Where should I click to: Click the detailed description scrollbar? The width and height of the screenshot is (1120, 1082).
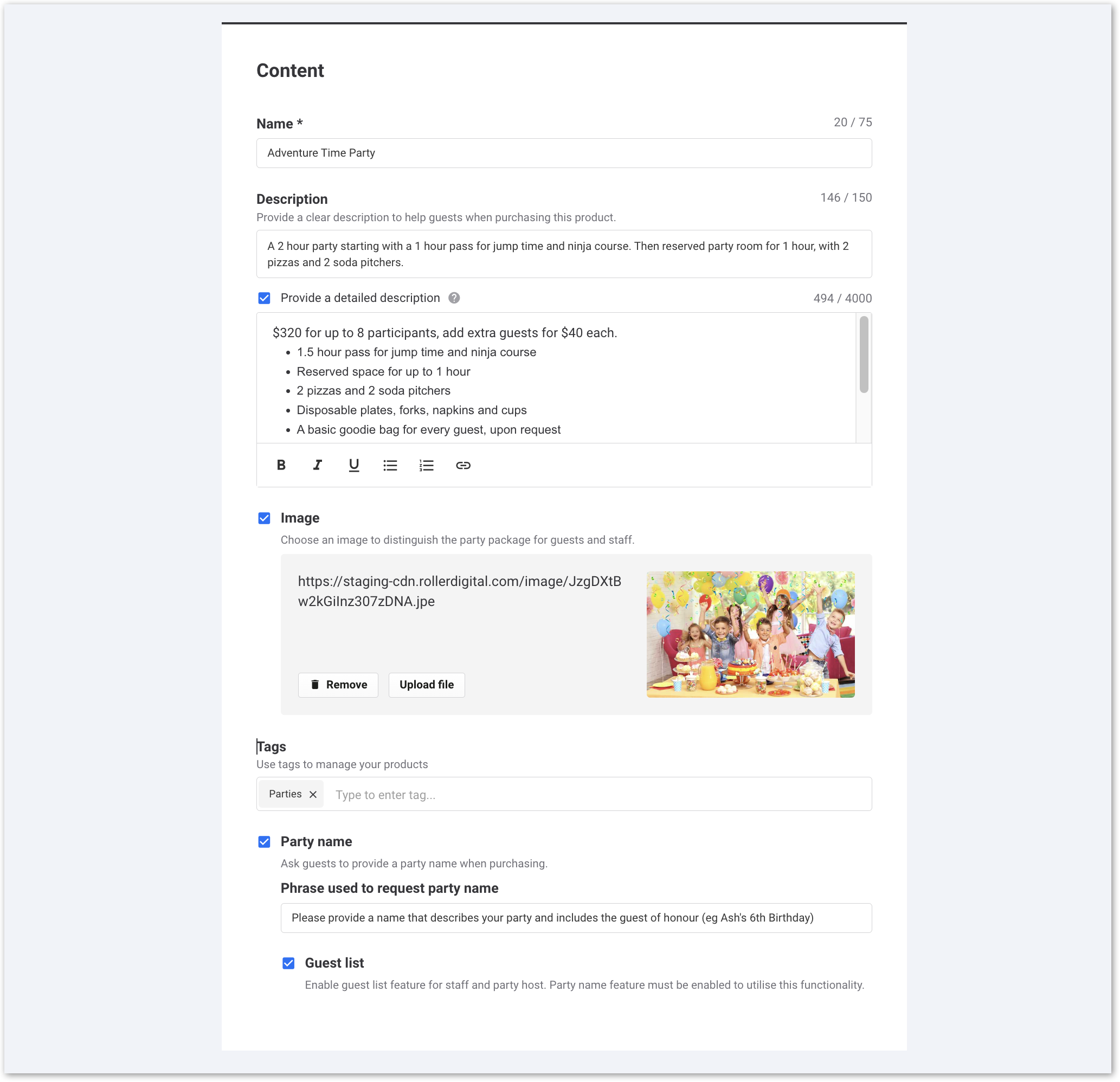click(864, 354)
